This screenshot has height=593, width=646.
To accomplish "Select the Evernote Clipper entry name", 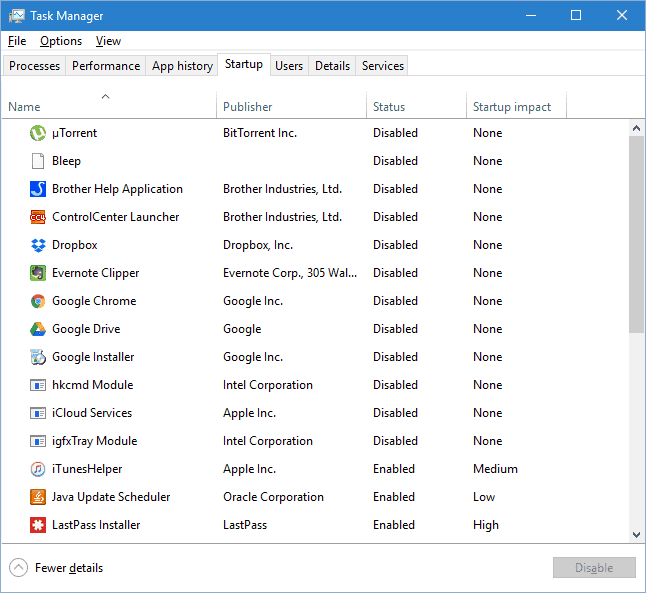I will 96,273.
